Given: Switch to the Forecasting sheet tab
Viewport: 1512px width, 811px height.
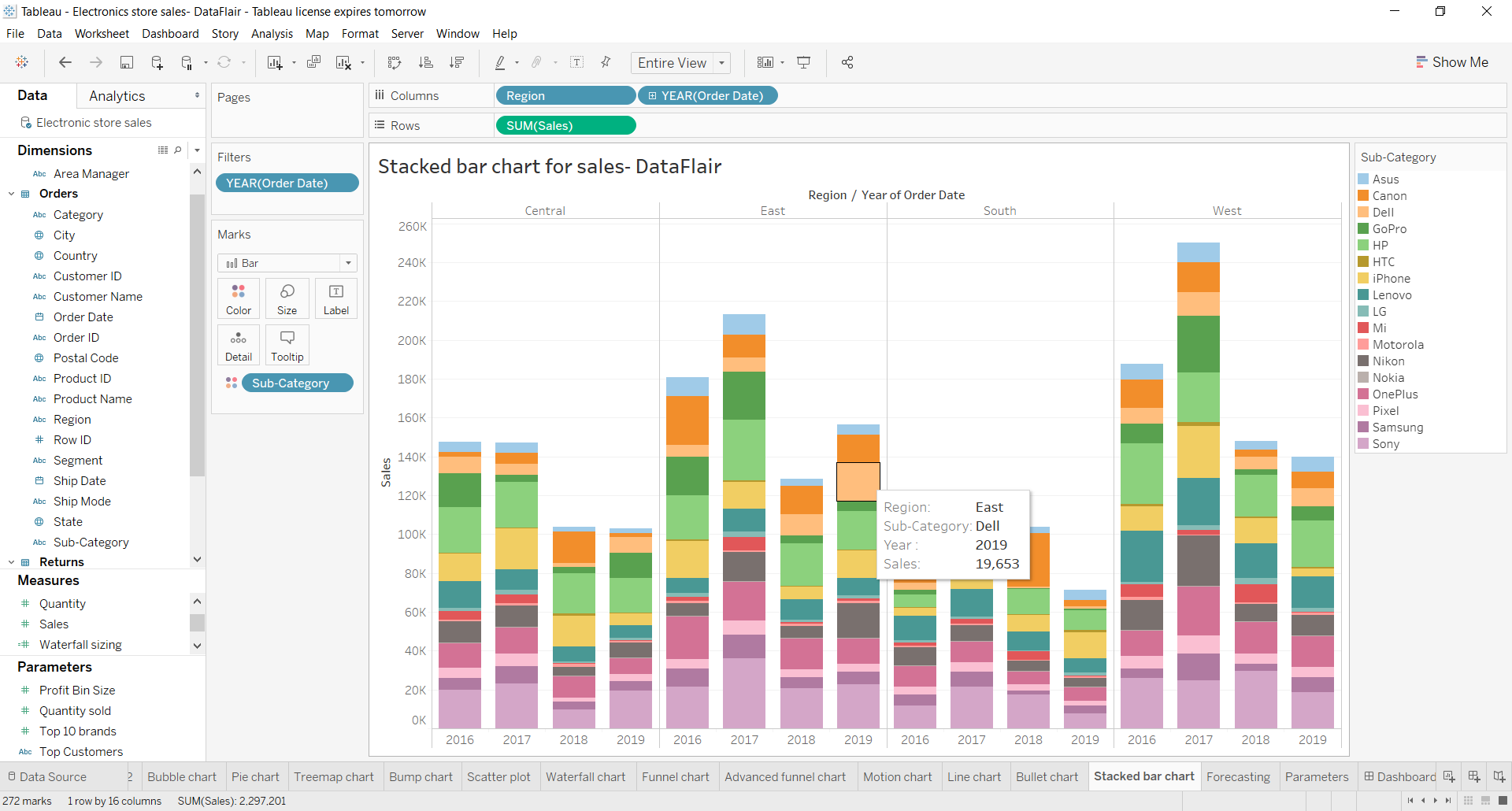Looking at the screenshot, I should pos(1238,777).
